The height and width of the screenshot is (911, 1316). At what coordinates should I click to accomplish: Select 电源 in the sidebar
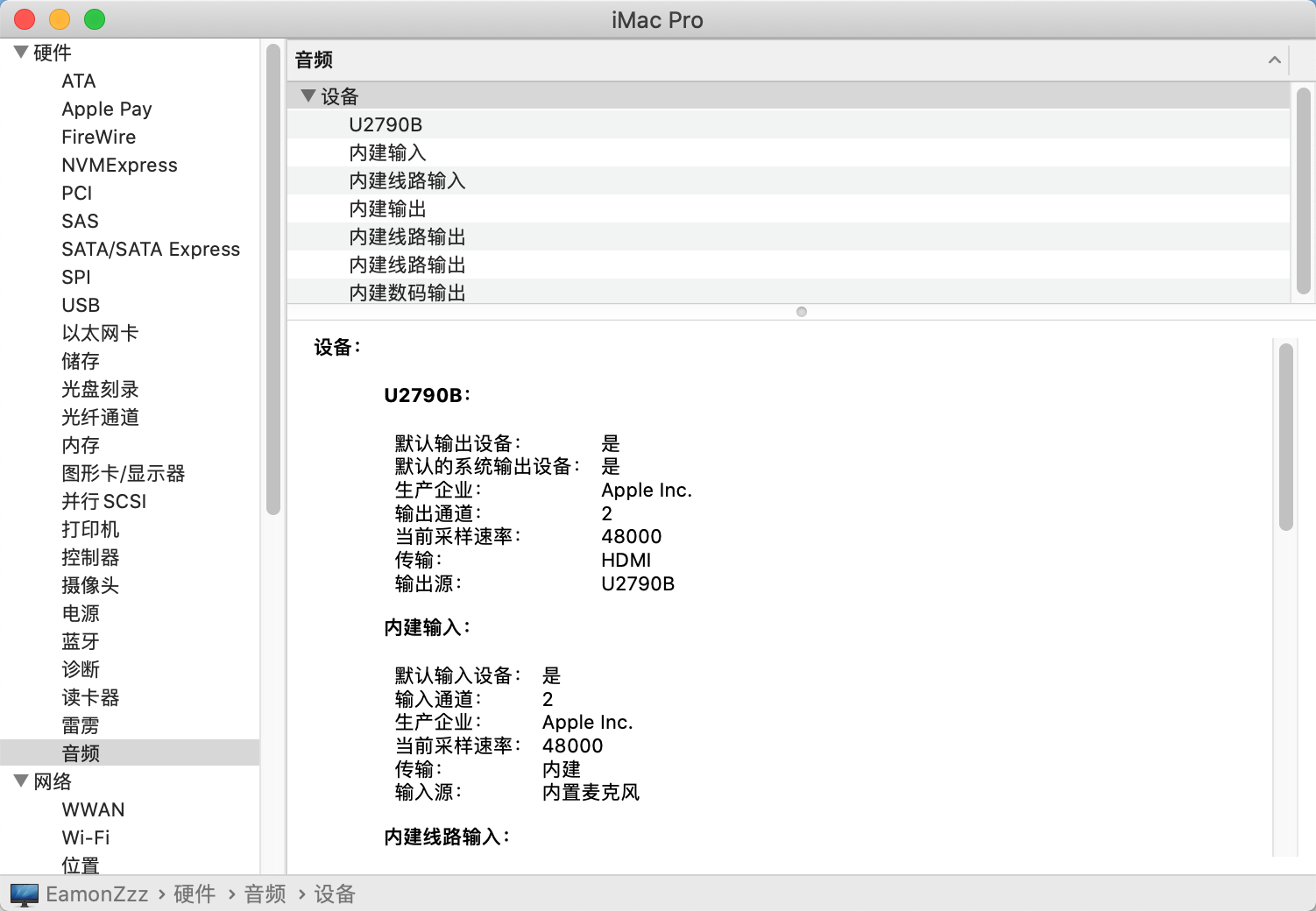[x=81, y=613]
